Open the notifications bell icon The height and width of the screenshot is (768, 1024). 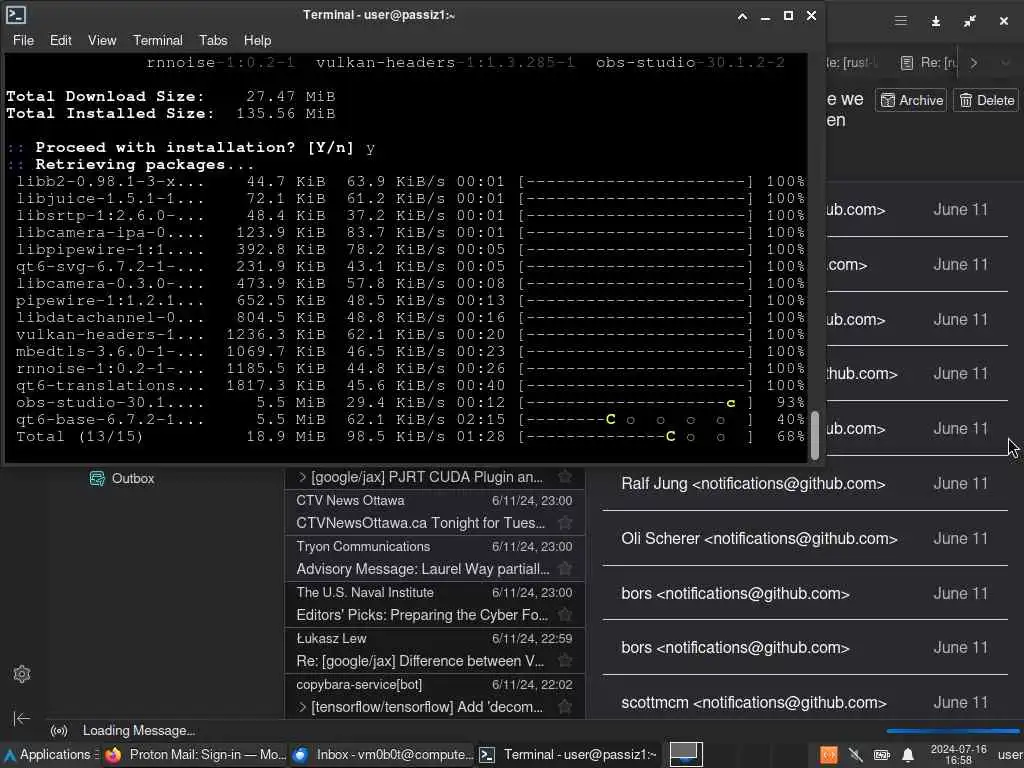click(x=908, y=755)
